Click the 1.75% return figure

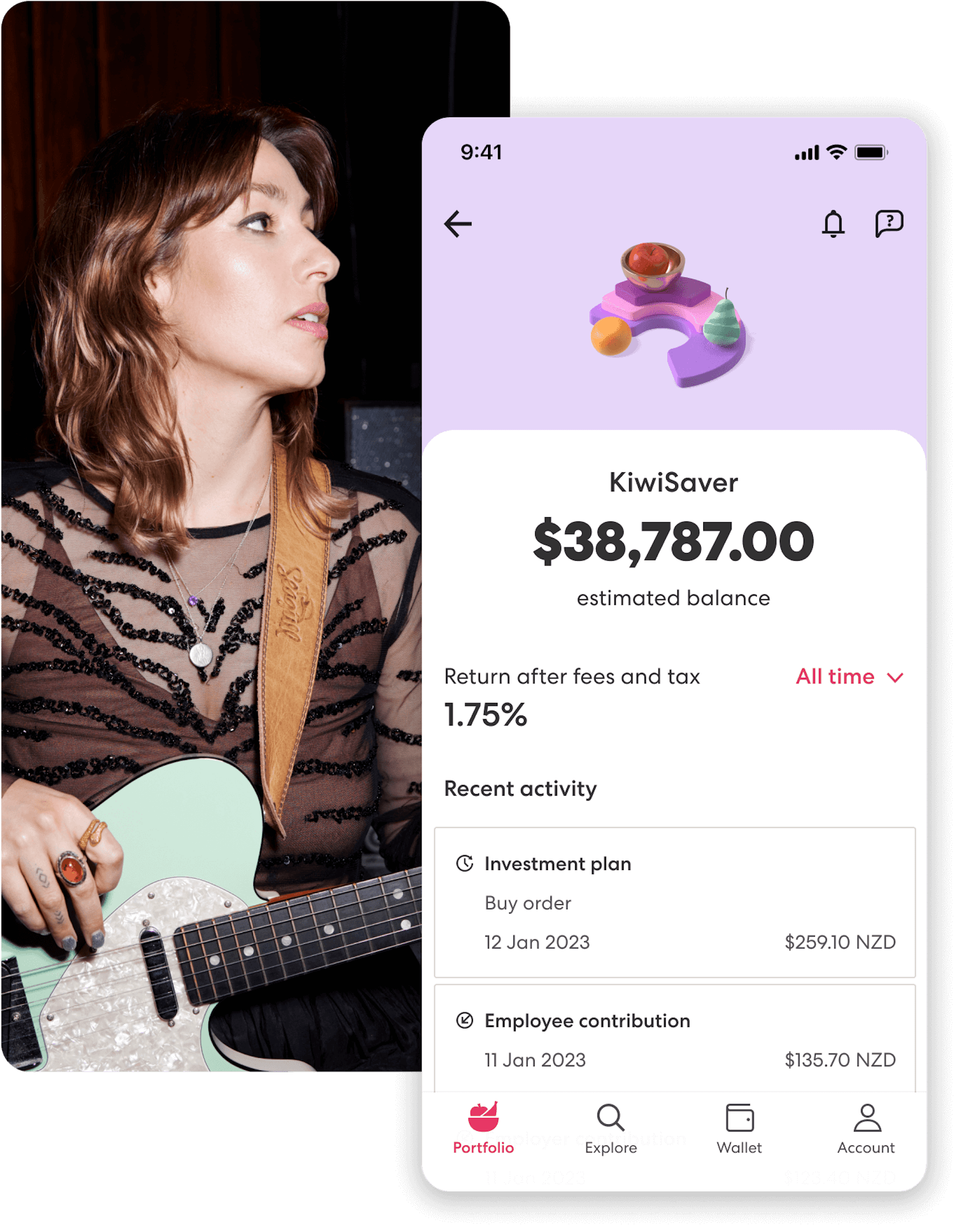(486, 715)
